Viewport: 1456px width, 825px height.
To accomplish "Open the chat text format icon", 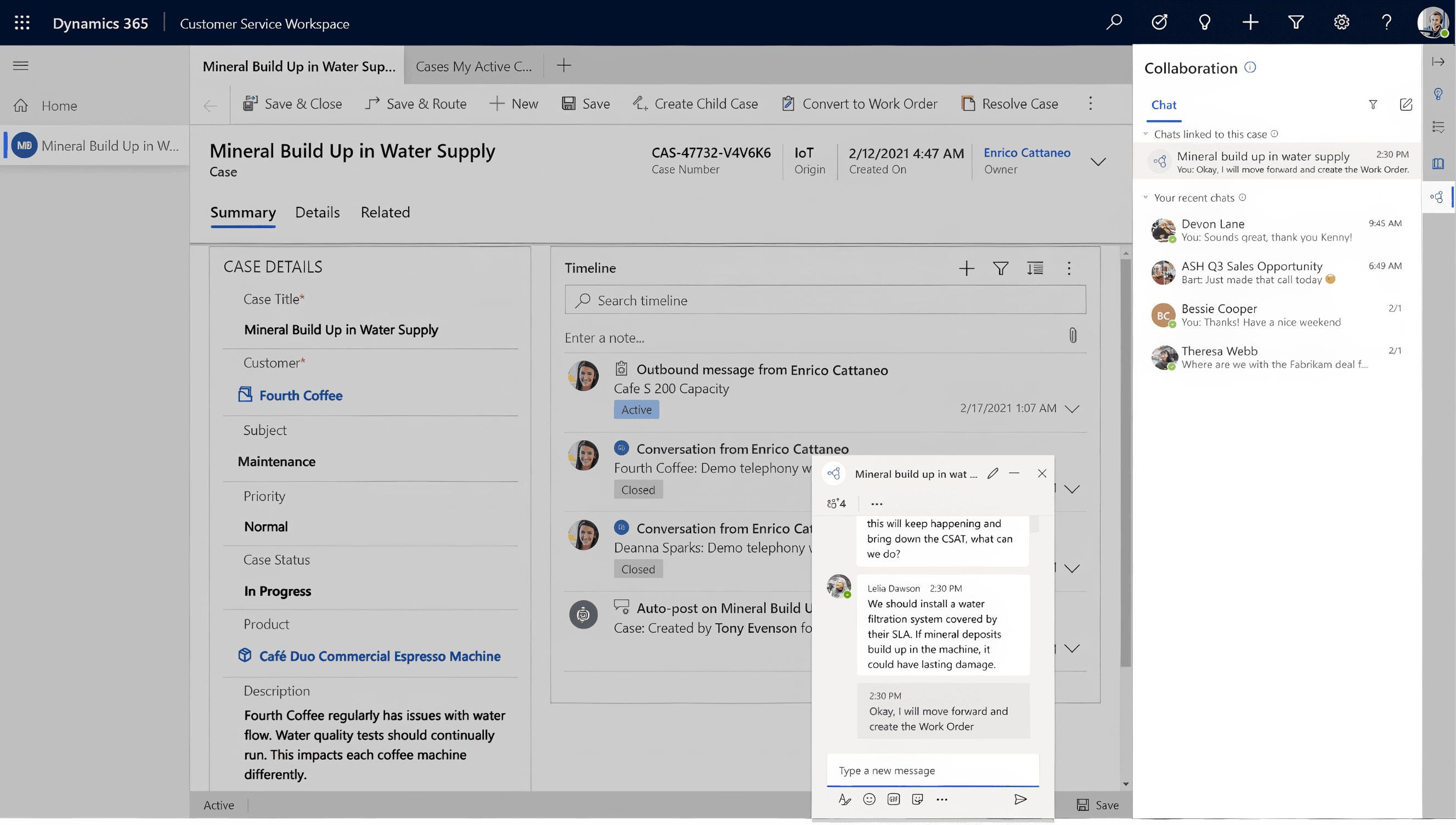I will click(845, 800).
